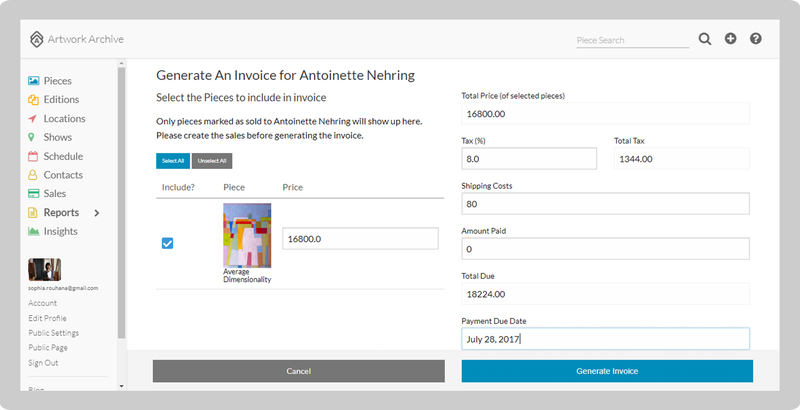Expand the Reports submenu arrow
The width and height of the screenshot is (800, 410).
(97, 213)
